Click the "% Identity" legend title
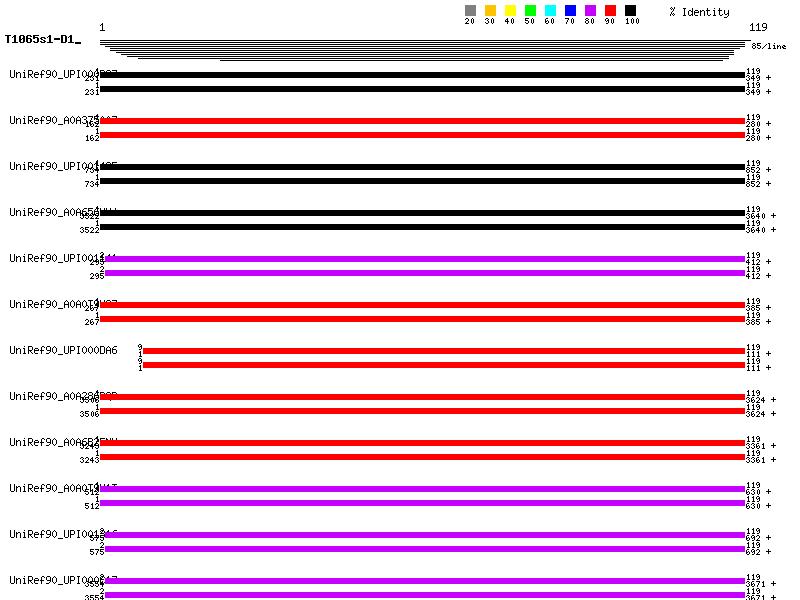The height and width of the screenshot is (600, 800). pyautogui.click(x=699, y=12)
